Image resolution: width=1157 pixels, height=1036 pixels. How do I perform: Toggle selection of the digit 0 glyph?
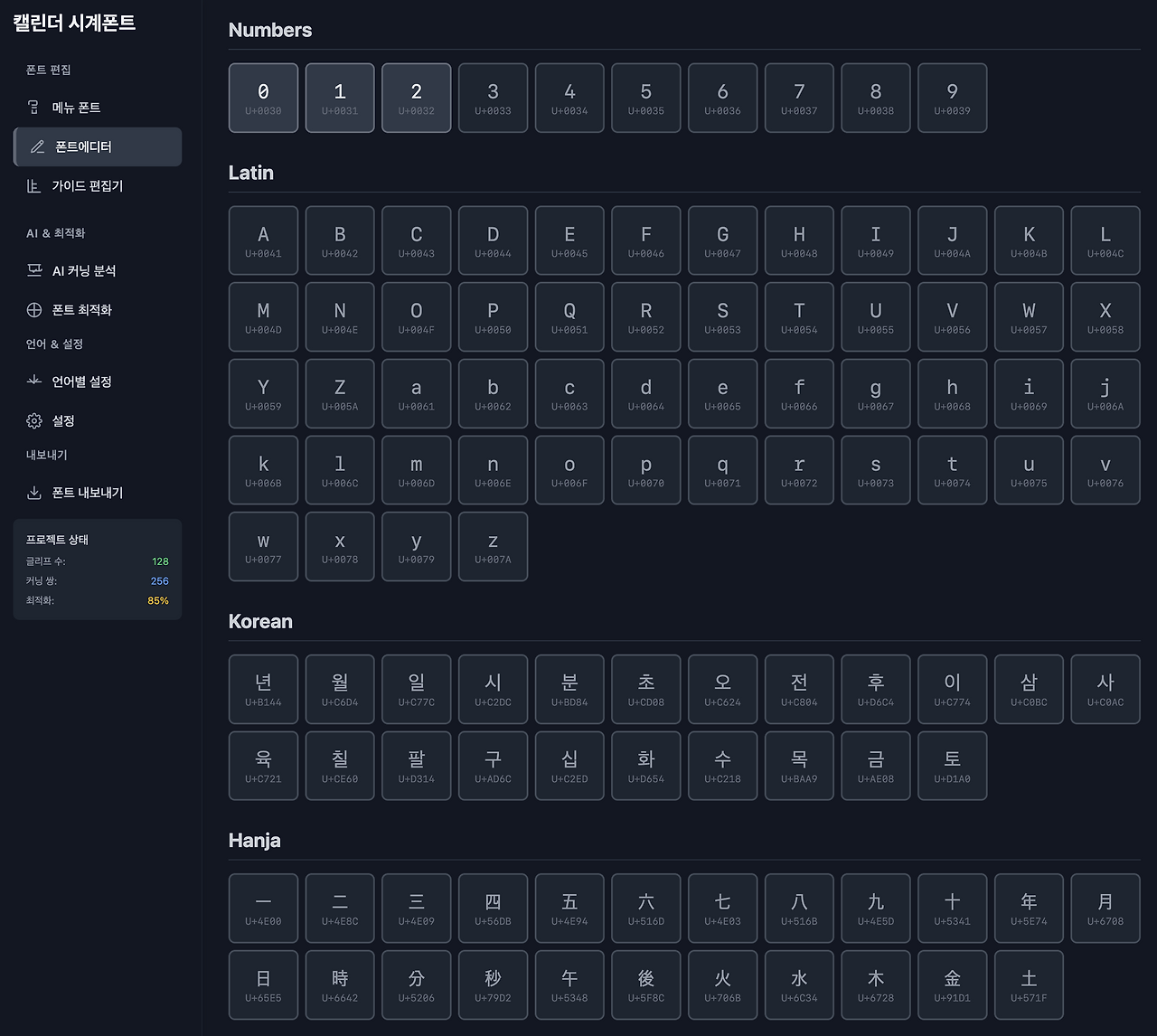pyautogui.click(x=263, y=98)
